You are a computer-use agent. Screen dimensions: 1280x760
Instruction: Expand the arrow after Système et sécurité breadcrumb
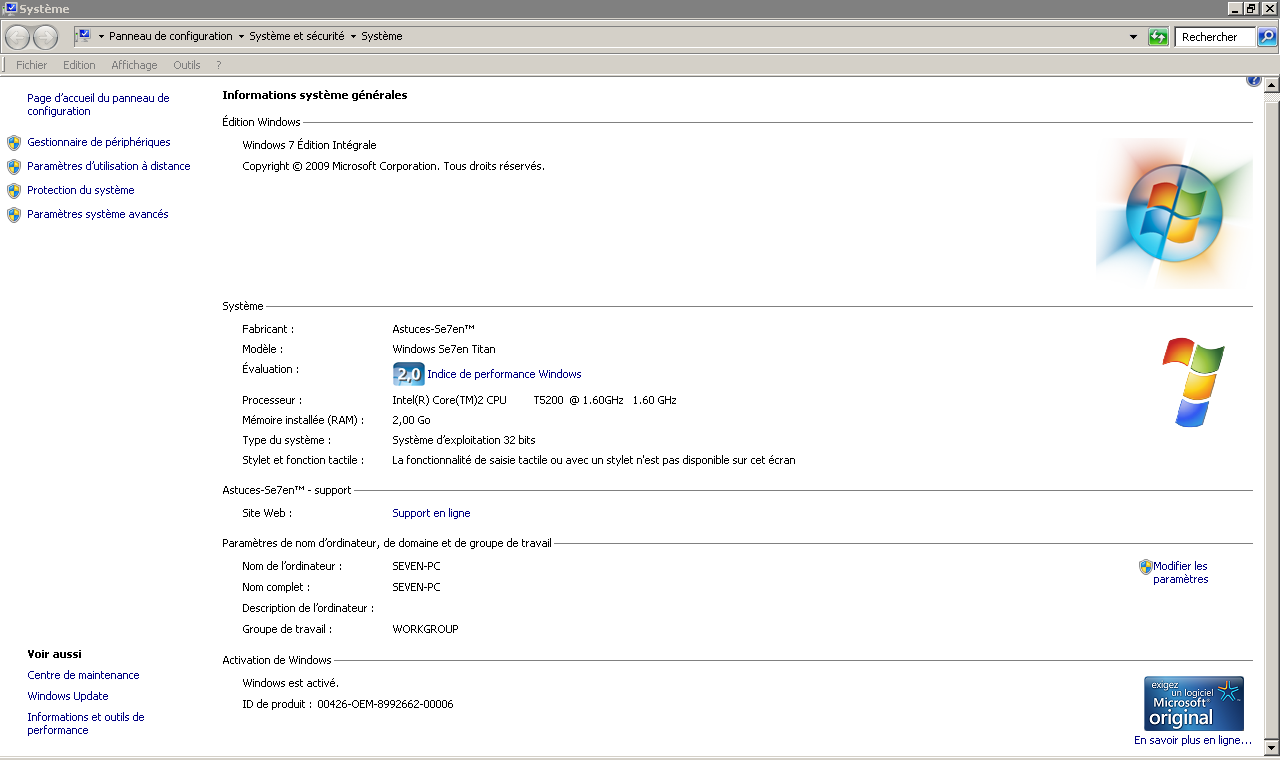353,37
